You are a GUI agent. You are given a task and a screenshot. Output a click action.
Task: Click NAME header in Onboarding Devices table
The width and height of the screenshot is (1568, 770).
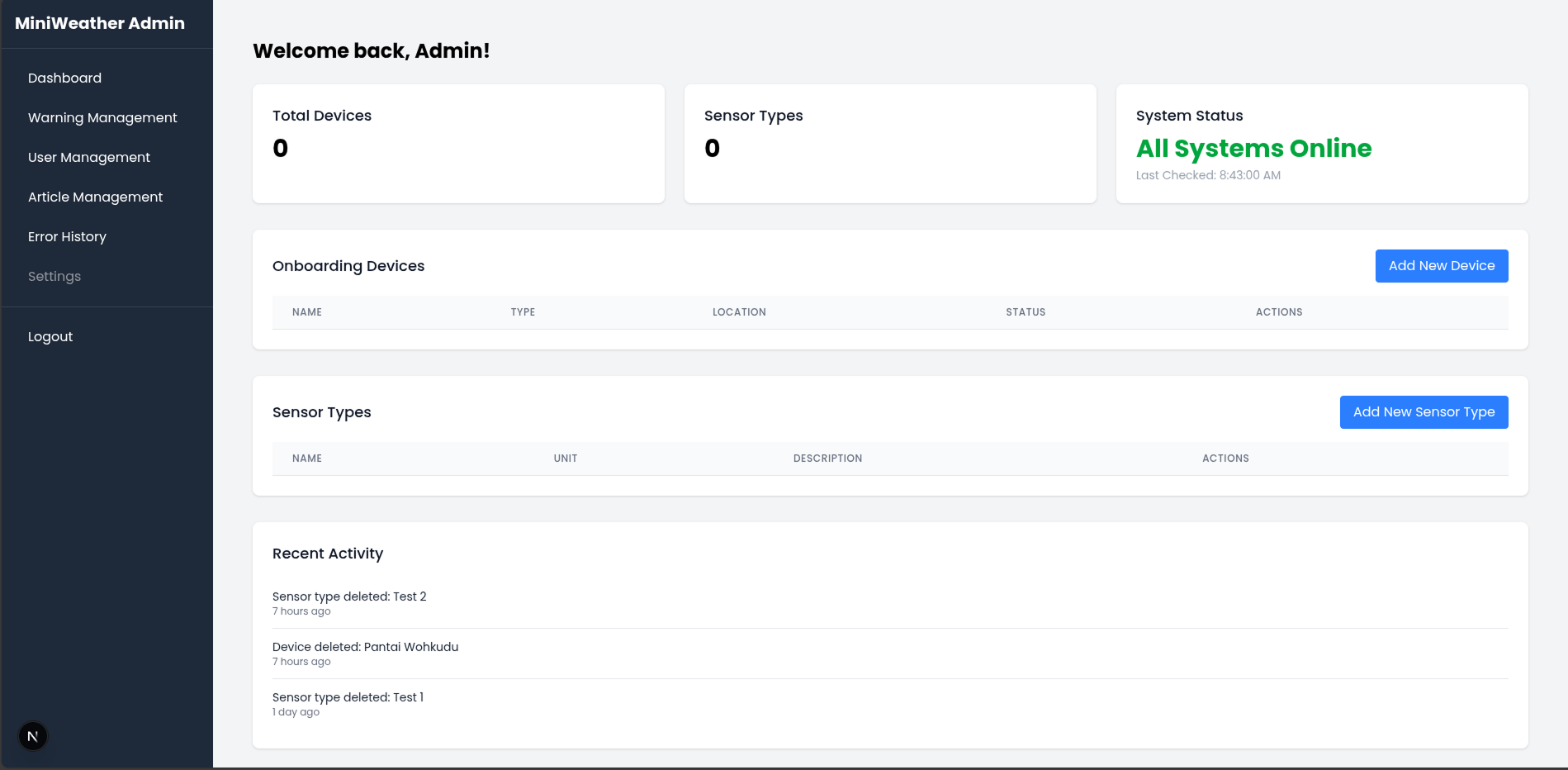point(307,312)
